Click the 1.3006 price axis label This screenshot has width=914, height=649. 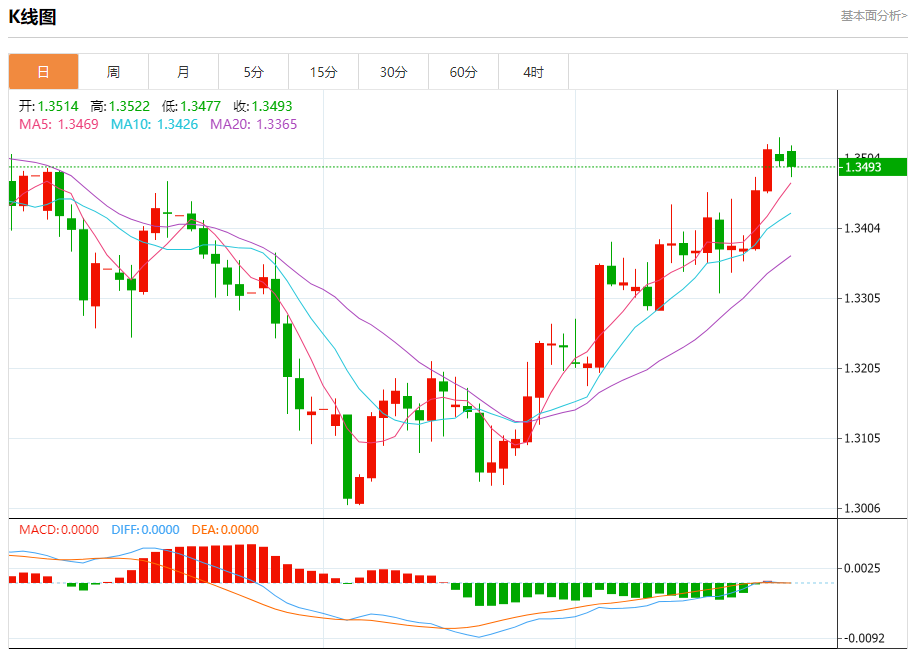pos(863,508)
